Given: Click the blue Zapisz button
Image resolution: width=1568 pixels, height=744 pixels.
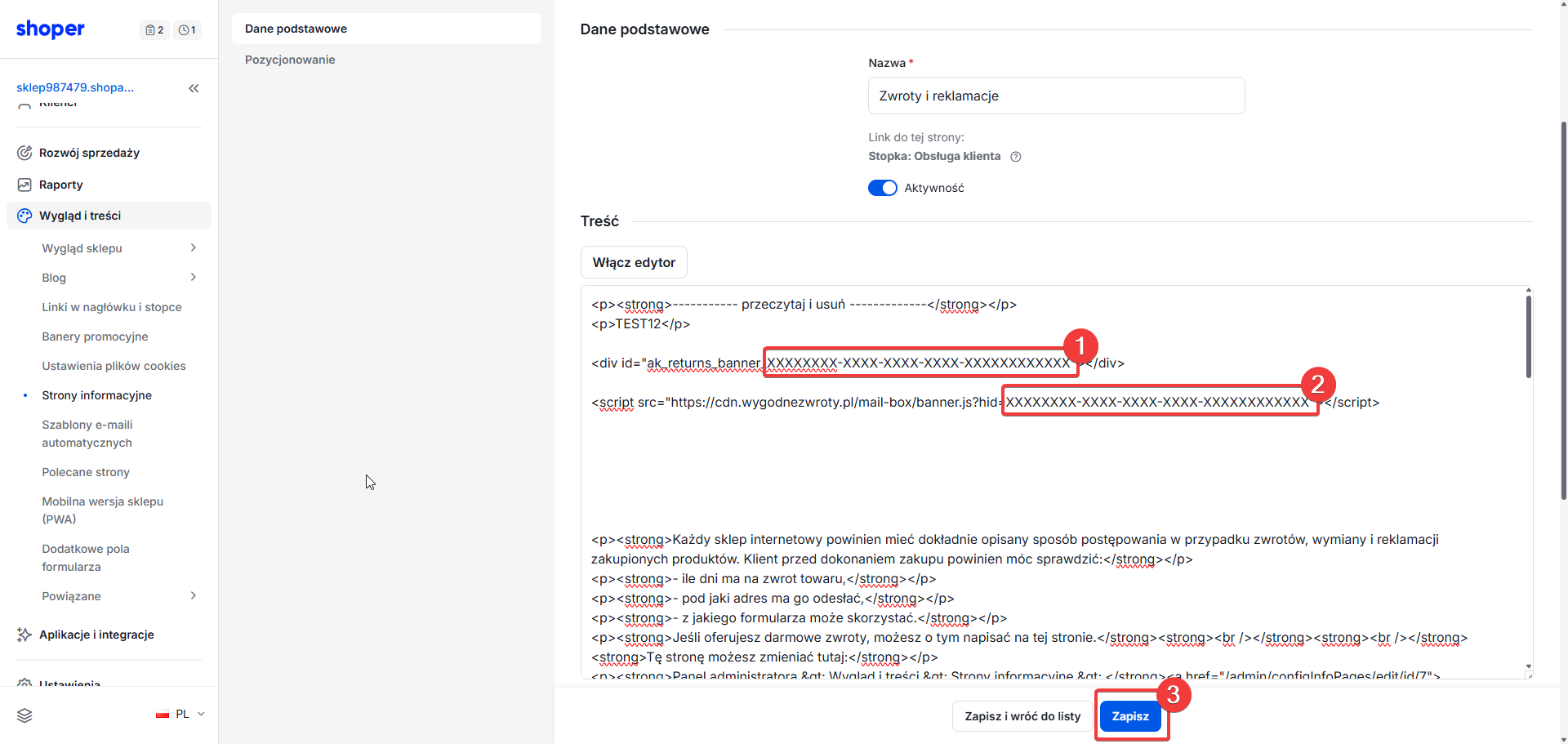Looking at the screenshot, I should [x=1130, y=716].
